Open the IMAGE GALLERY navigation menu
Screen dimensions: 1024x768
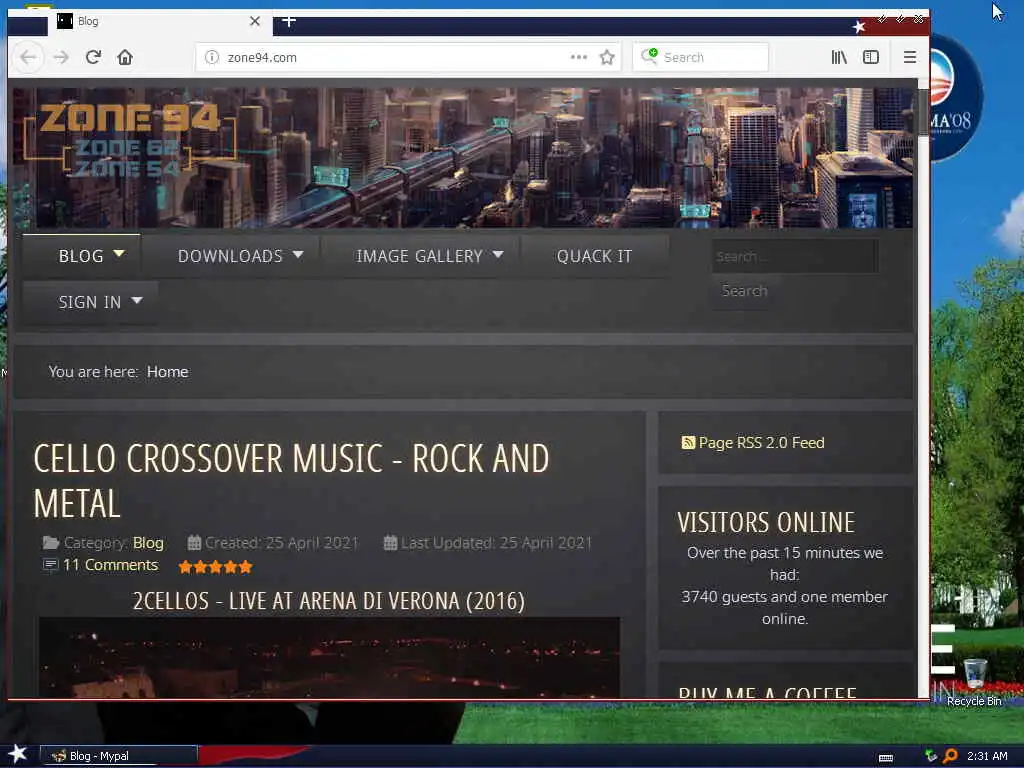coord(419,256)
